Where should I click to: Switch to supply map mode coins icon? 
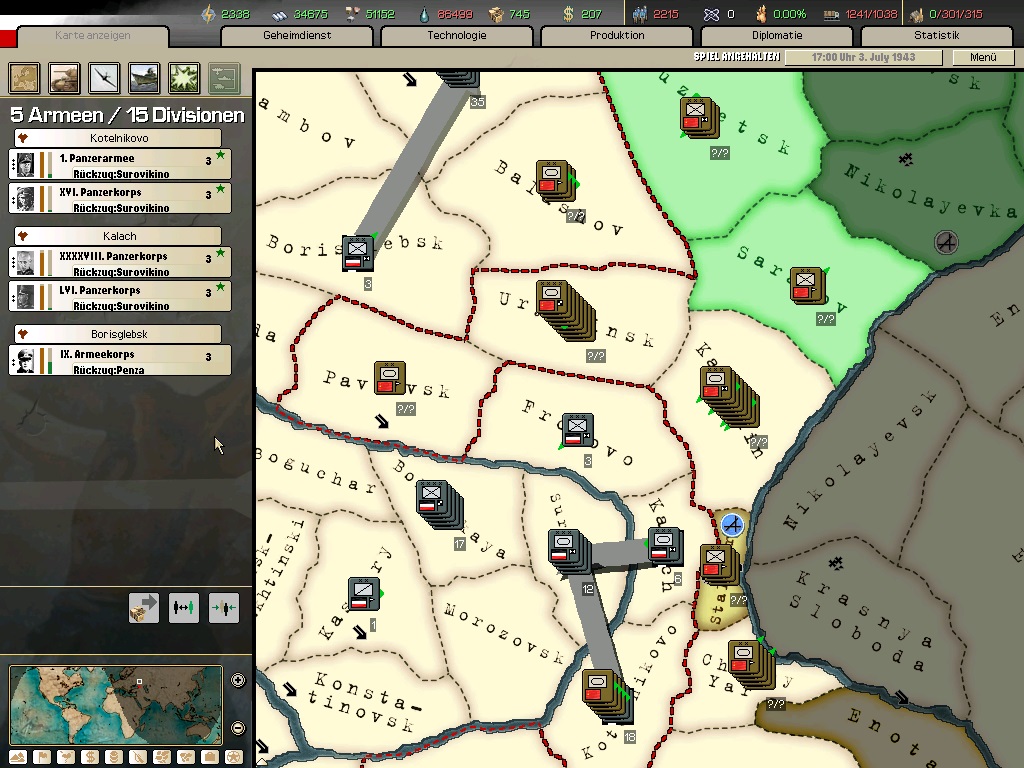point(114,758)
